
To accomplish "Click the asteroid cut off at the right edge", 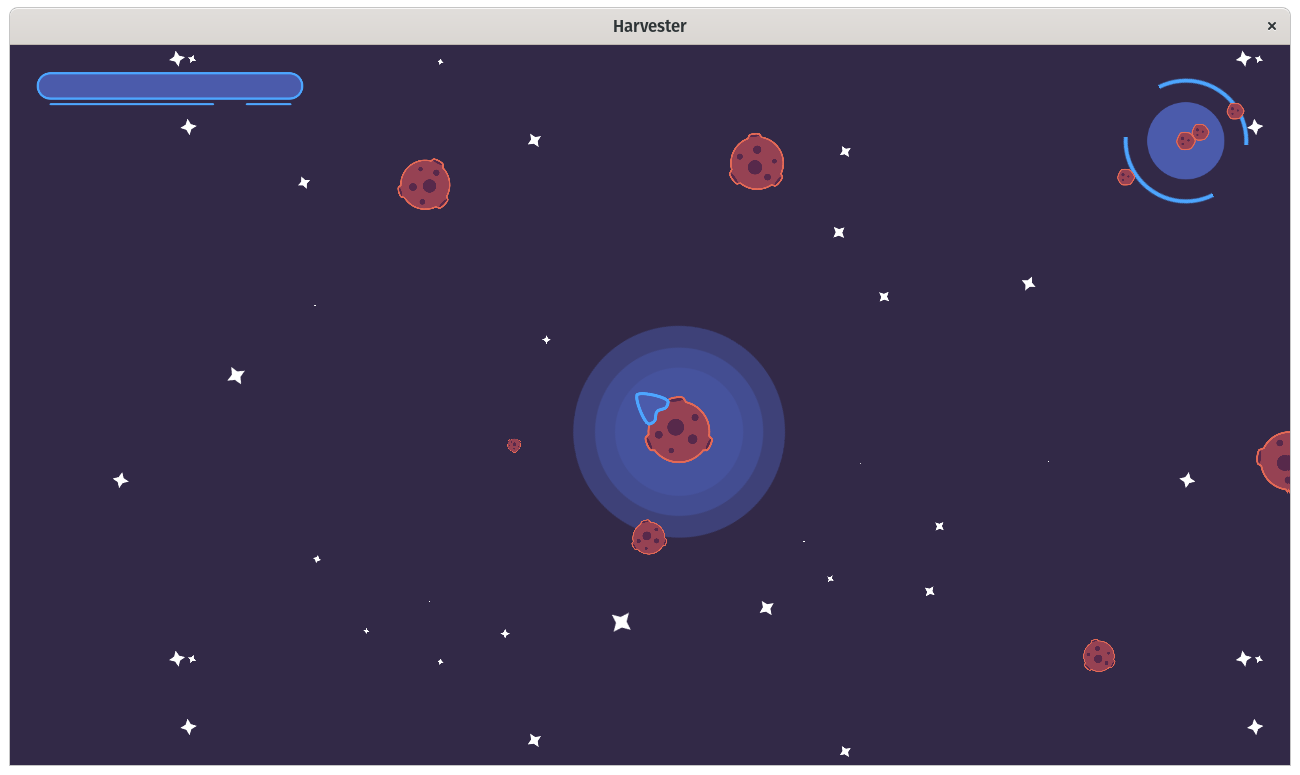I will (x=1274, y=461).
